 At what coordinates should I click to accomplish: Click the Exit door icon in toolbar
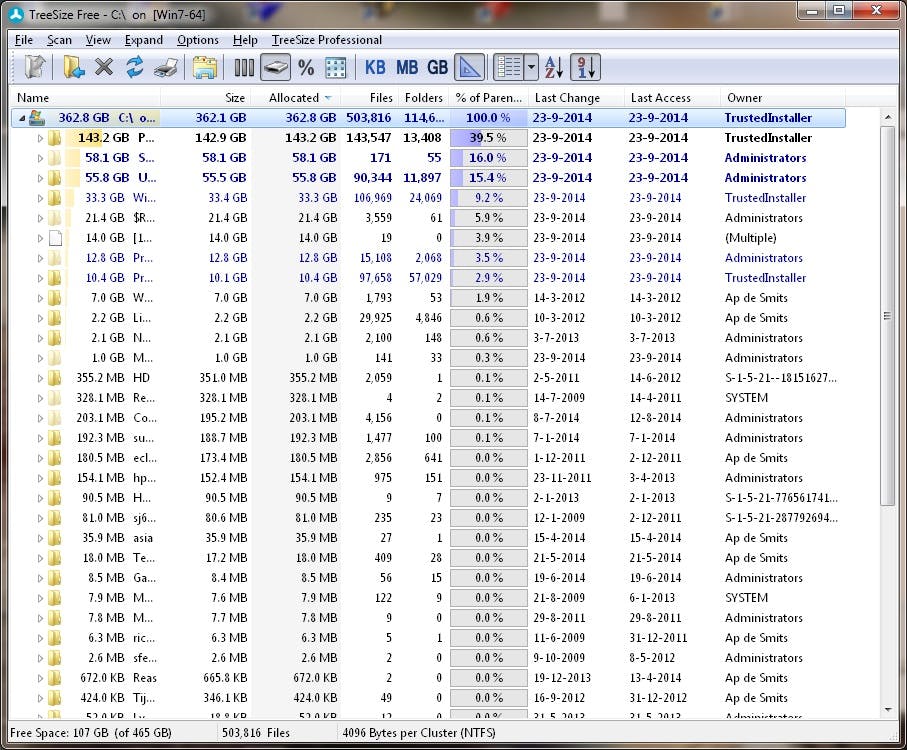click(x=35, y=67)
